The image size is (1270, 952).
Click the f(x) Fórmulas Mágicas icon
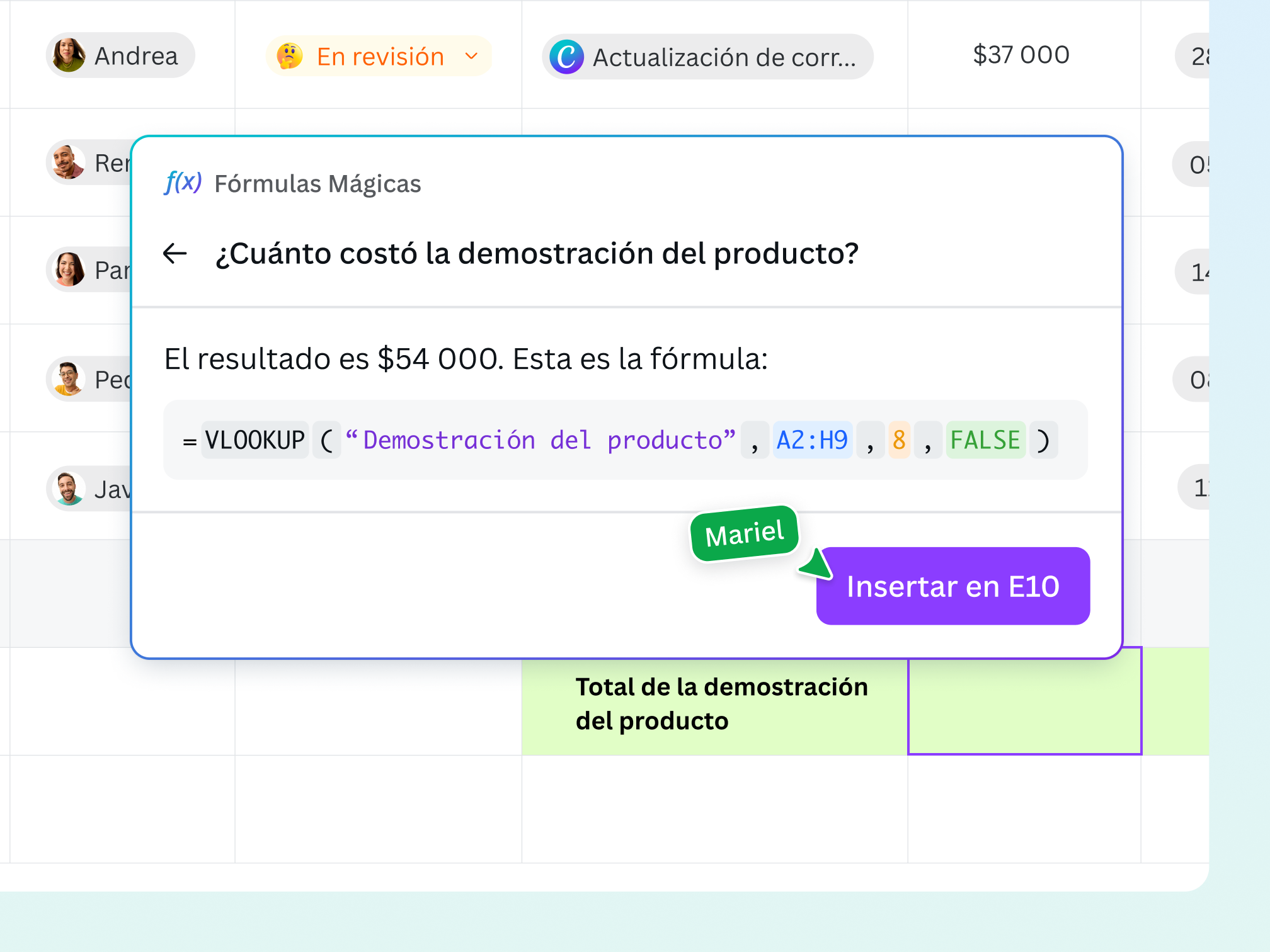(x=183, y=183)
